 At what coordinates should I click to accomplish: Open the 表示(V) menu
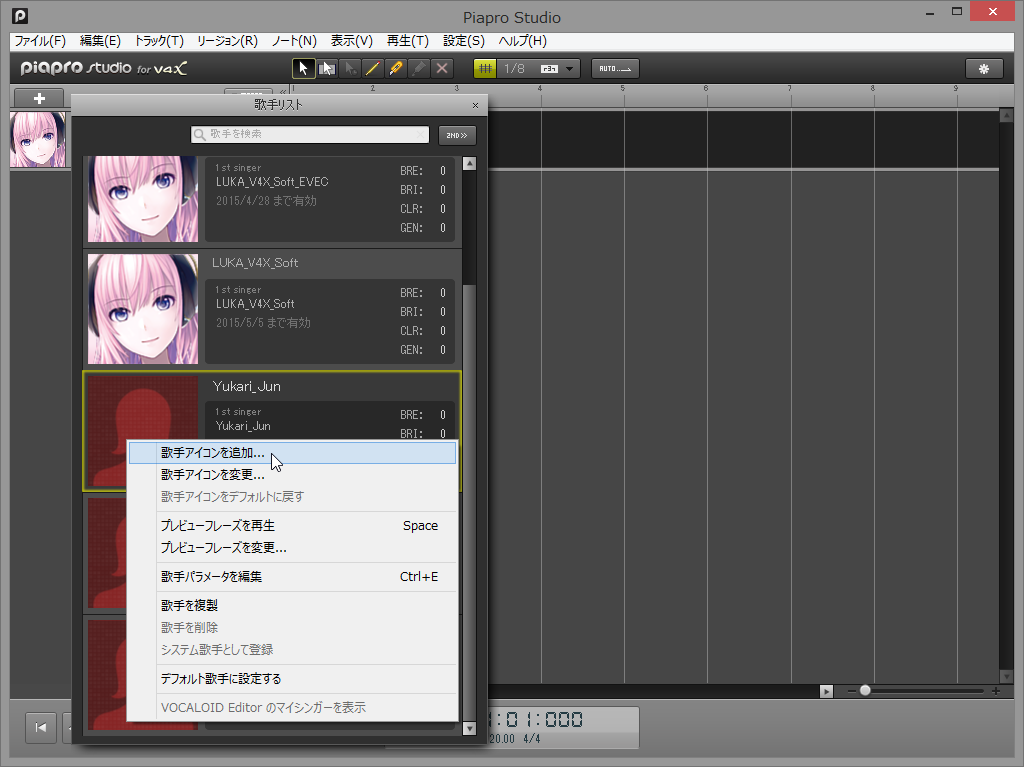(x=351, y=41)
